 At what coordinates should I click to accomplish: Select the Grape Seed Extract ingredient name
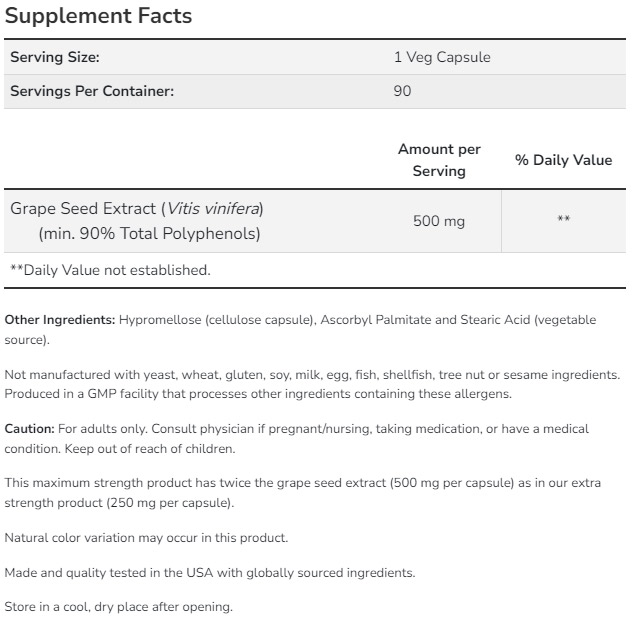[83, 209]
